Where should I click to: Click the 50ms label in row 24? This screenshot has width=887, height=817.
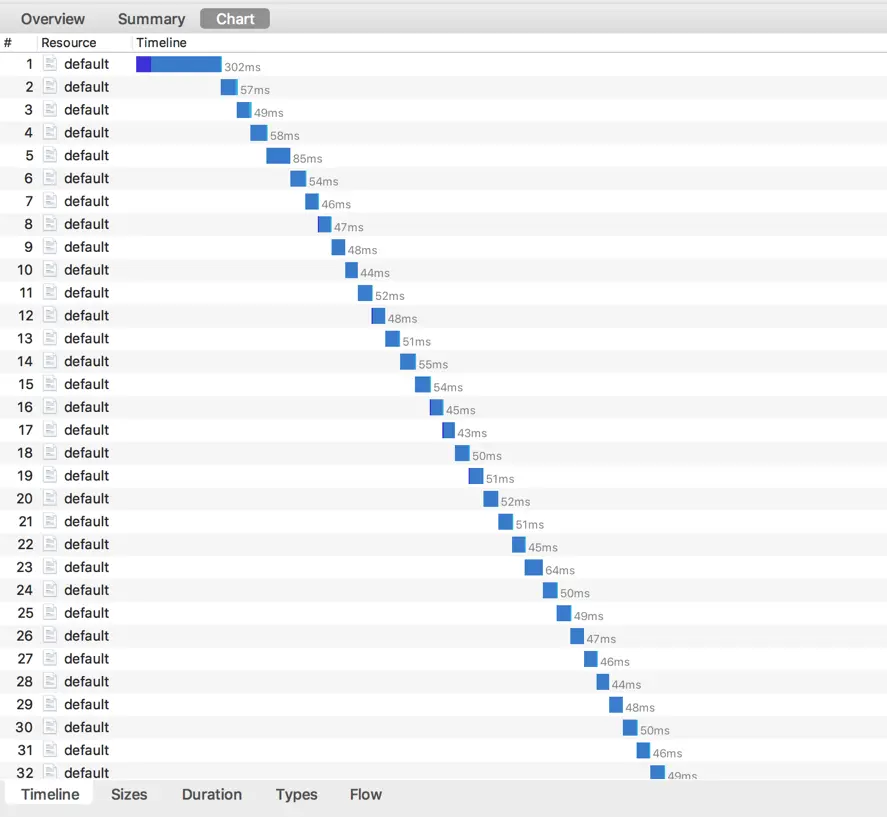pos(575,593)
